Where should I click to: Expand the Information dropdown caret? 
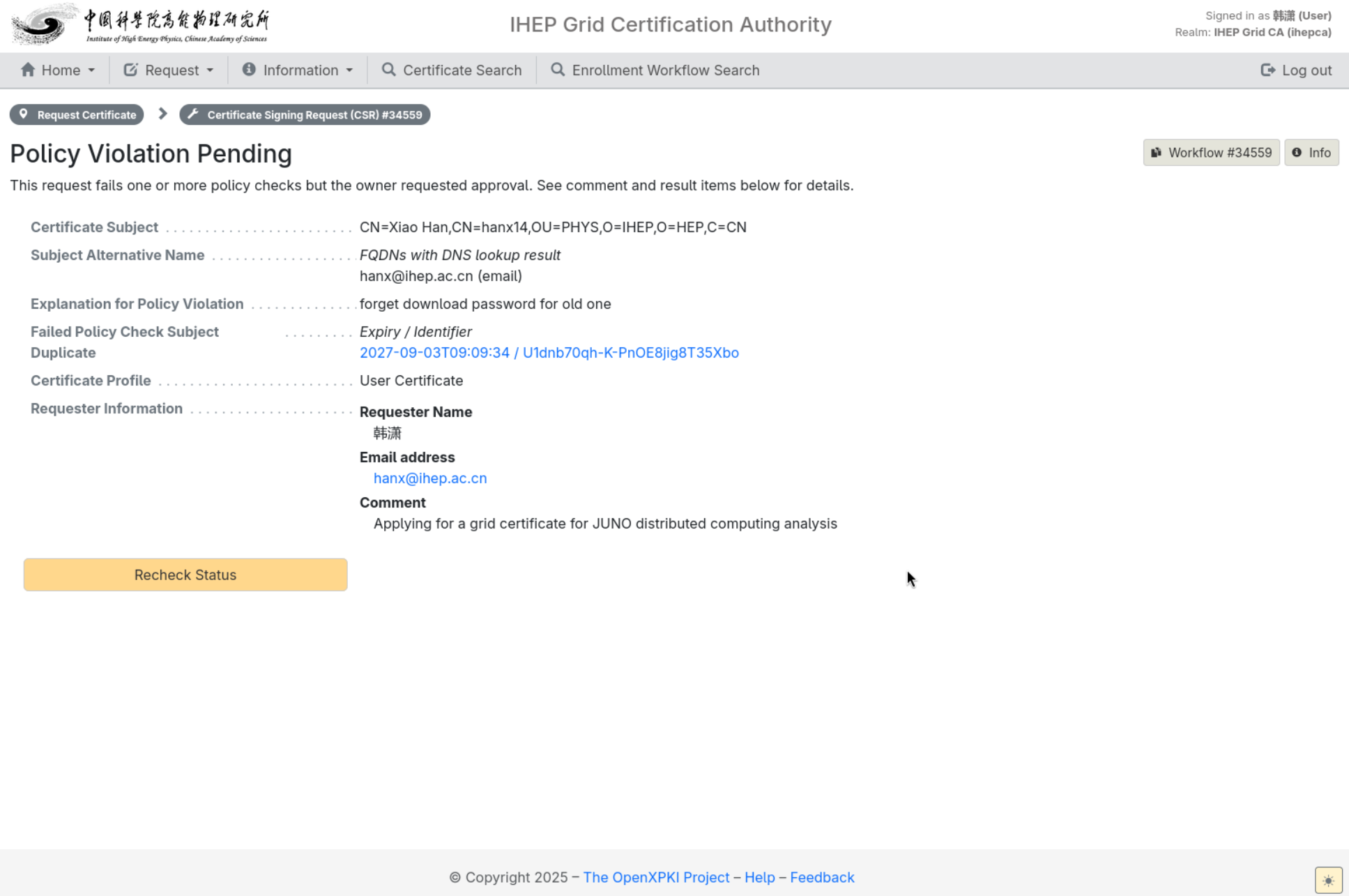click(x=349, y=70)
